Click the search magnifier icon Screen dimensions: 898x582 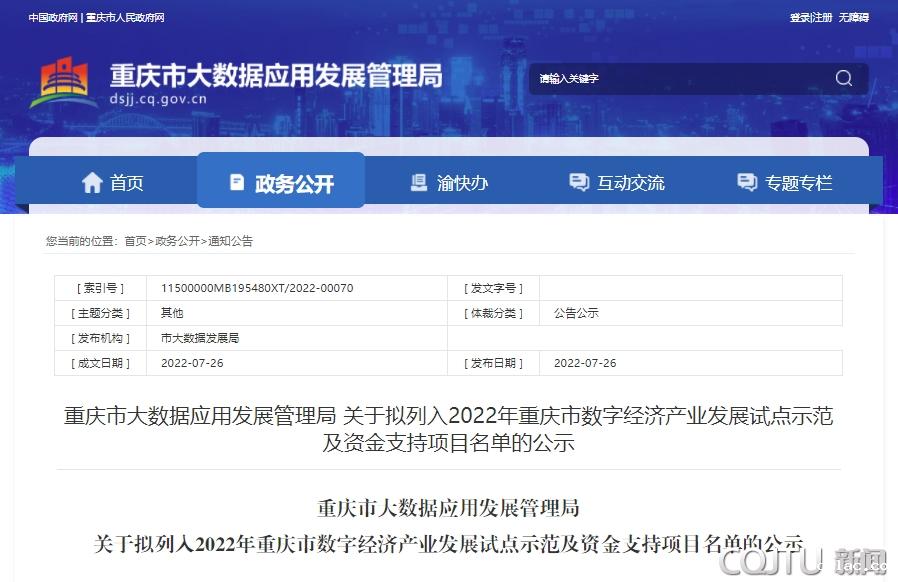tap(844, 79)
